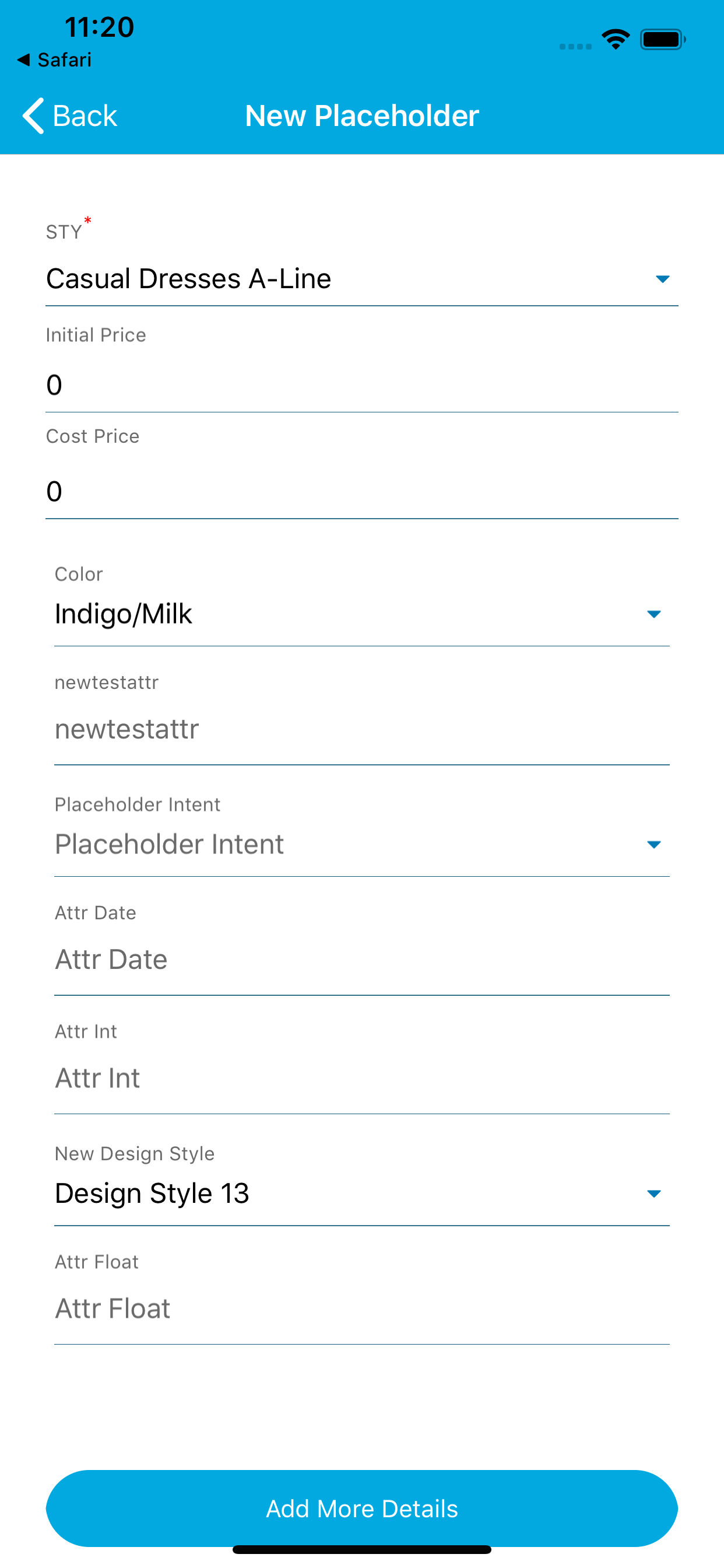Tap the battery status icon
The image size is (724, 1568).
coord(662,40)
